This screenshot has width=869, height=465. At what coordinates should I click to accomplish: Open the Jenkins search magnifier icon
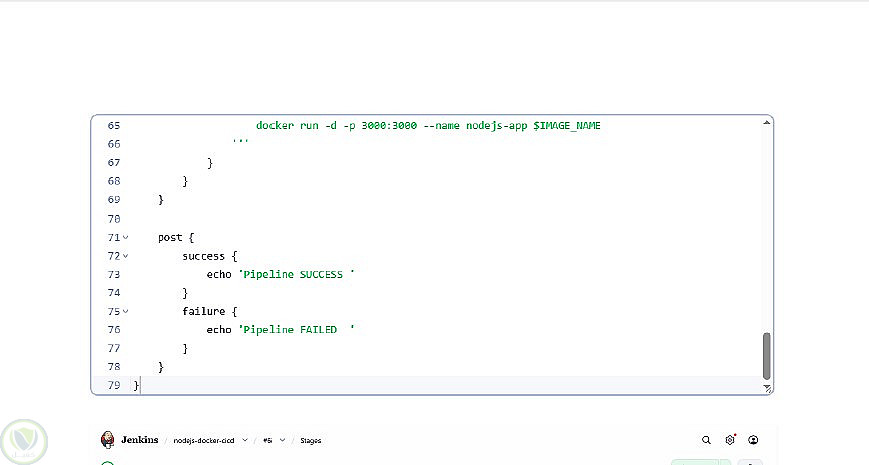pyautogui.click(x=706, y=440)
